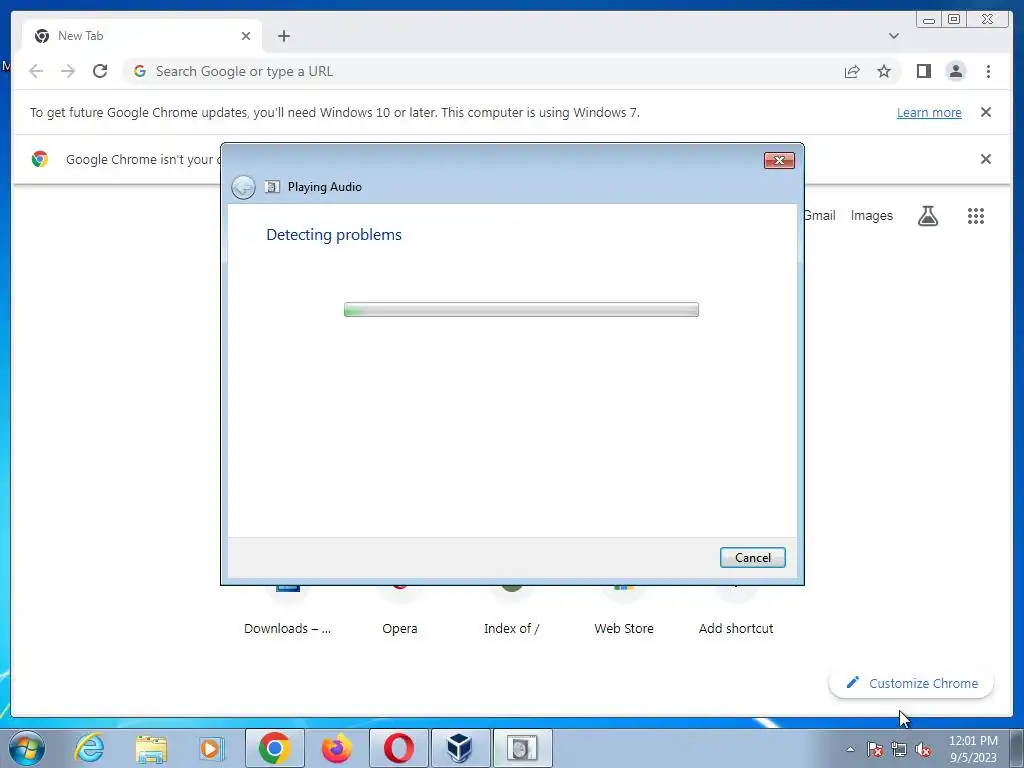The height and width of the screenshot is (768, 1024).
Task: Show hidden system tray icons
Action: 850,749
